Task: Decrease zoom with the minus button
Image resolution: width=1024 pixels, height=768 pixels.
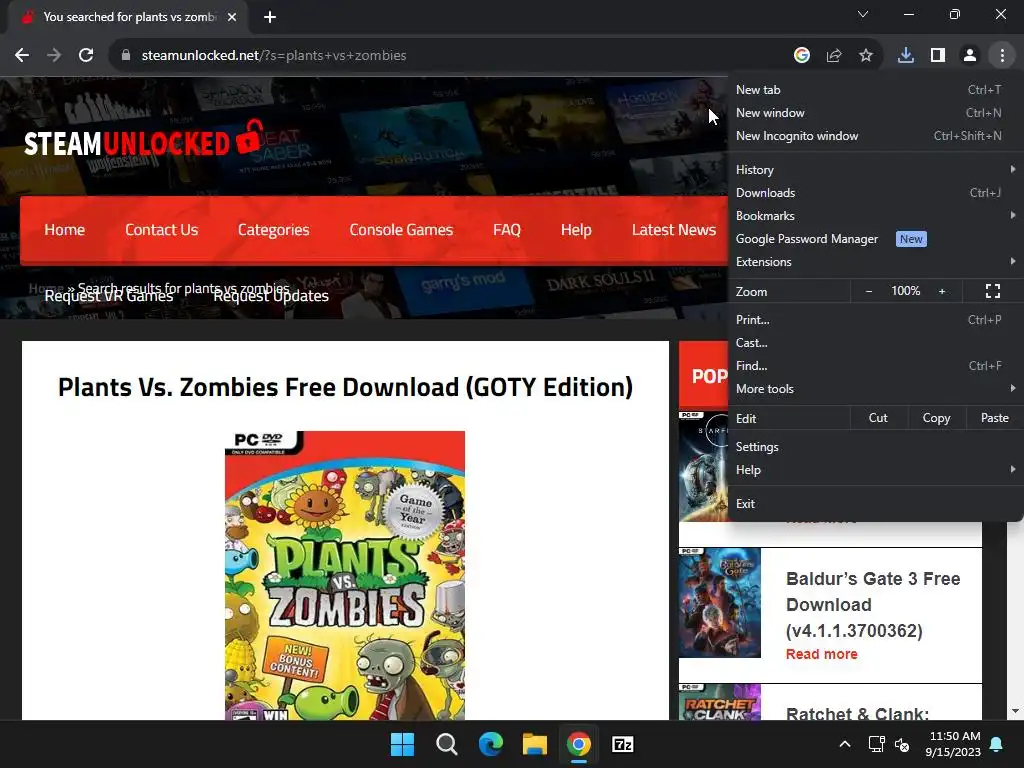Action: coord(869,291)
